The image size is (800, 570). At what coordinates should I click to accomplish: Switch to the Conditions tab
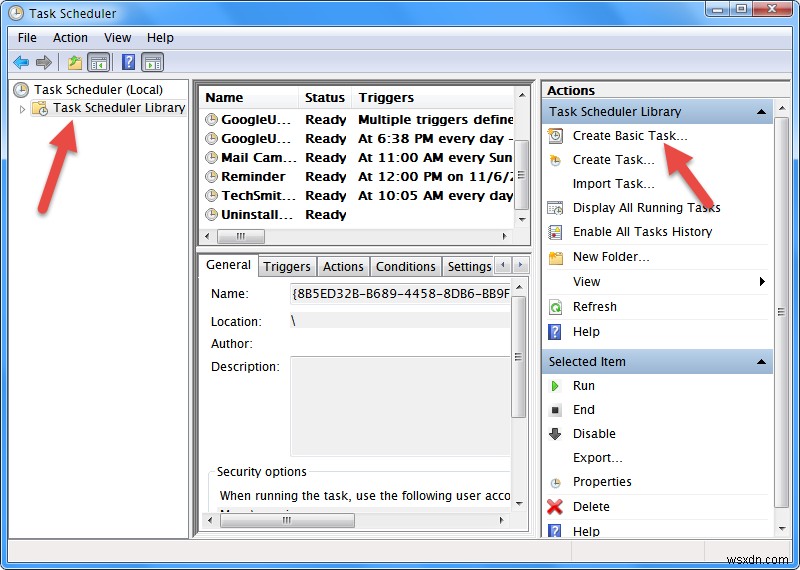click(406, 266)
